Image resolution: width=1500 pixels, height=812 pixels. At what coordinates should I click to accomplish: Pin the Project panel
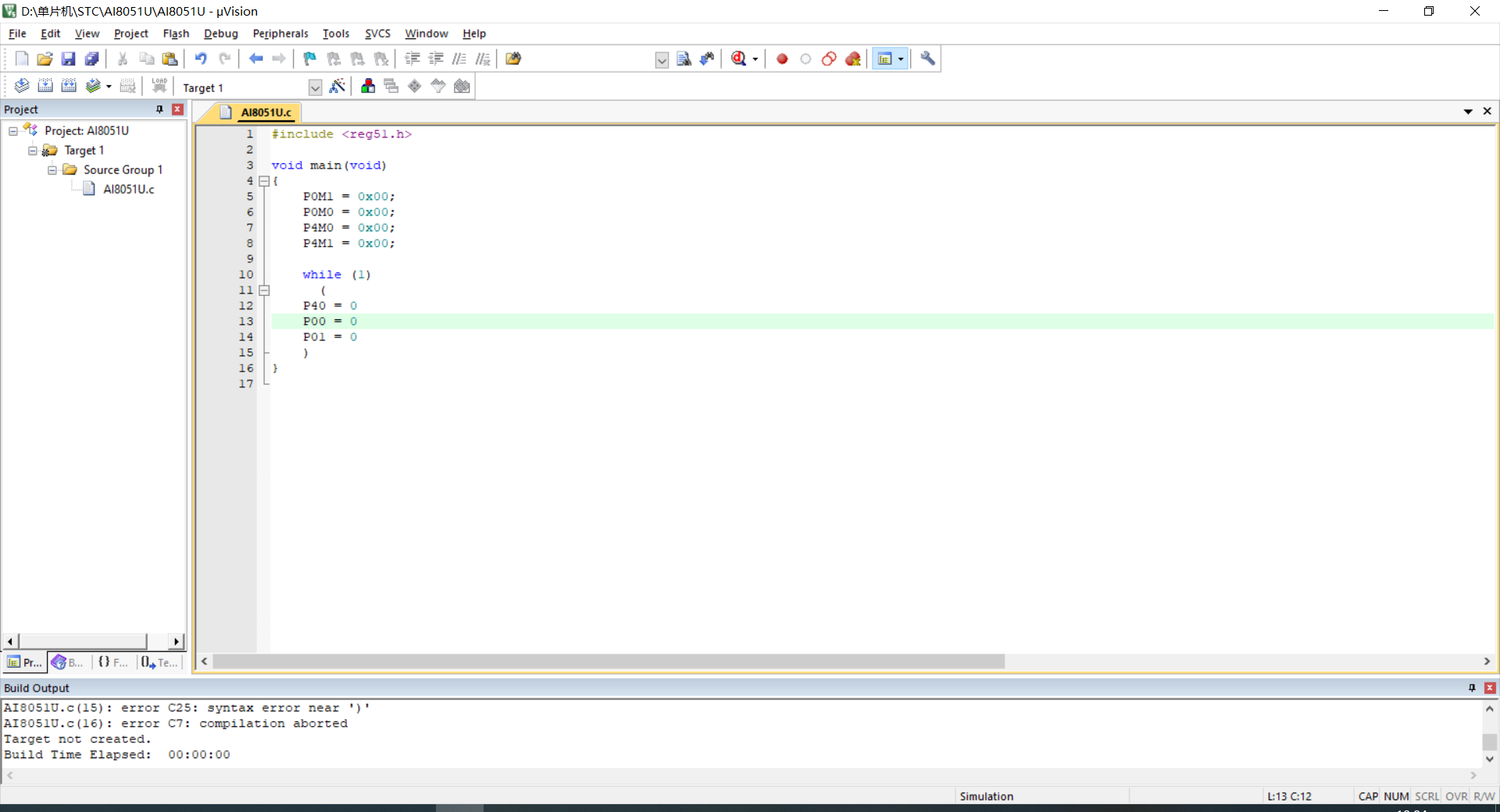tap(159, 109)
